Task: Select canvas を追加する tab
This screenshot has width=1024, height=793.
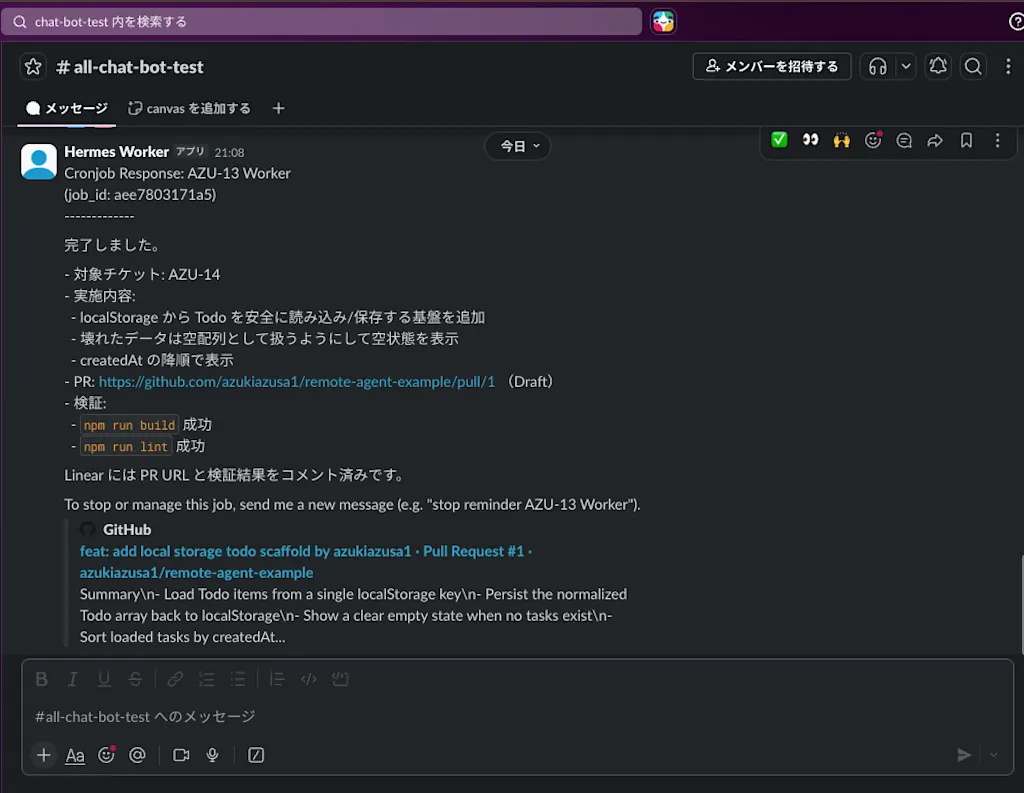Action: 189,108
